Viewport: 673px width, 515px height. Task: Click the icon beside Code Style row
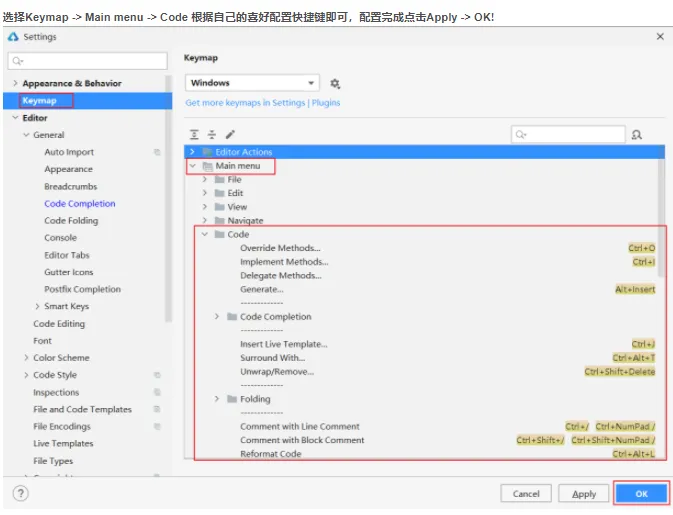[x=157, y=375]
